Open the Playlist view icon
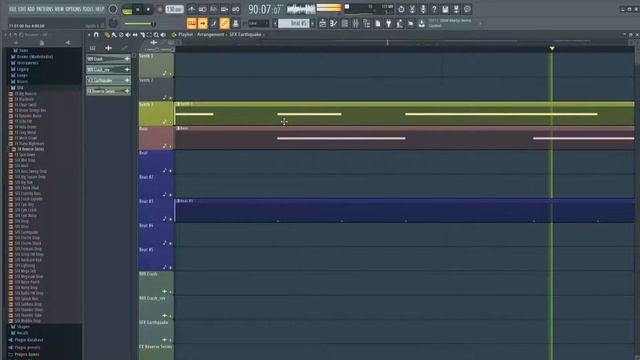The width and height of the screenshot is (640, 360). tap(322, 24)
